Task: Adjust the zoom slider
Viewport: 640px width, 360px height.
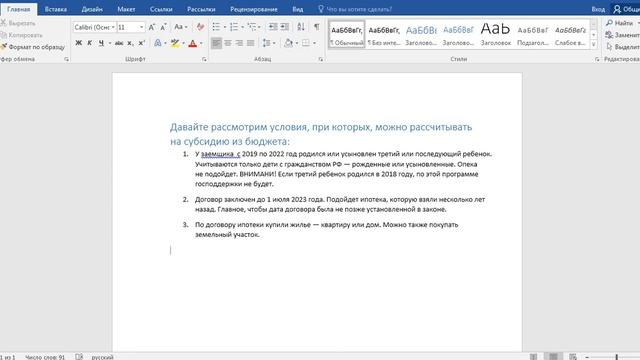Action: [616, 357]
